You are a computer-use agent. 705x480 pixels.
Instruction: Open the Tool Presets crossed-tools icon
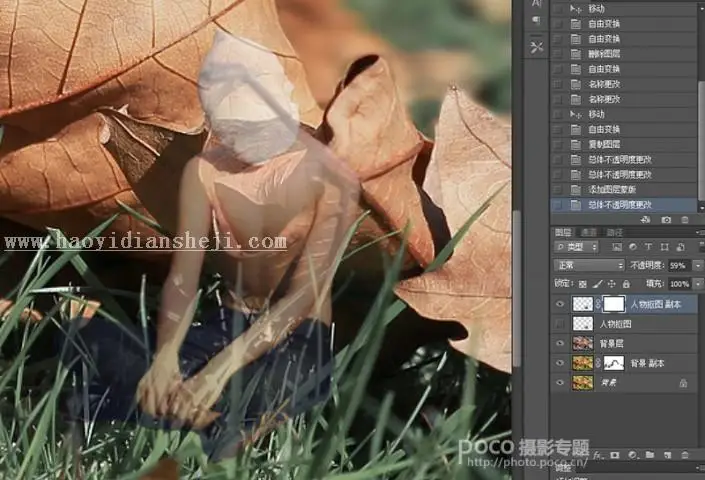pos(536,47)
